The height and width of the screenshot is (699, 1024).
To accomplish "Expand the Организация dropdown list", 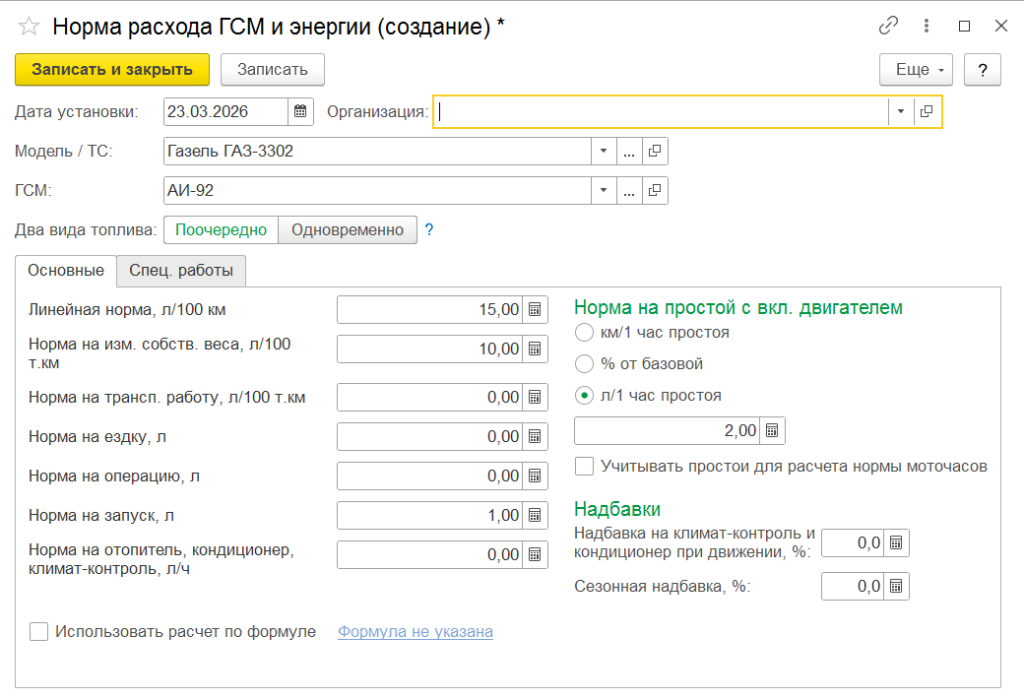I will coord(901,112).
